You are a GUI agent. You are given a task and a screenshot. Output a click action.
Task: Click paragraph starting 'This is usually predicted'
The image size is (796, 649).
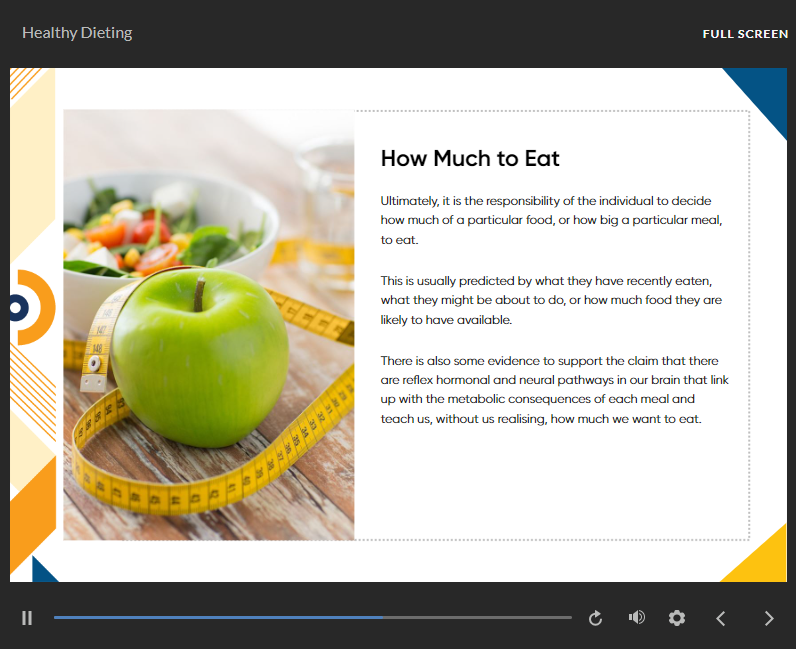[x=551, y=300]
